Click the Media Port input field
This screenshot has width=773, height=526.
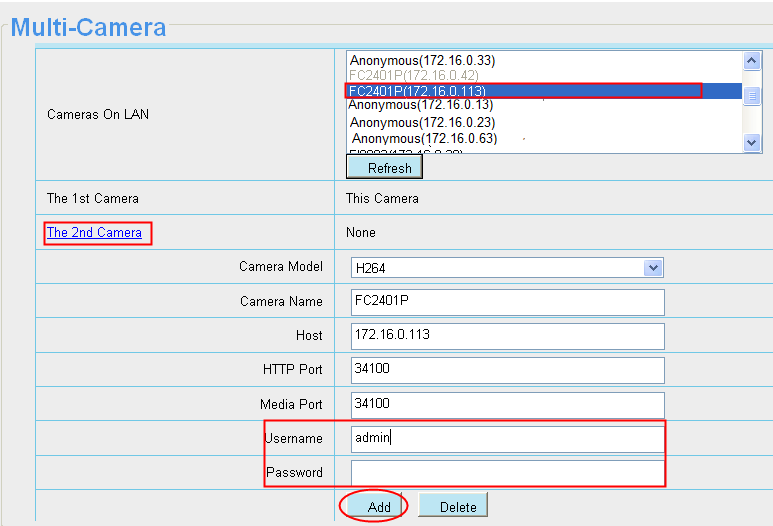pos(507,405)
